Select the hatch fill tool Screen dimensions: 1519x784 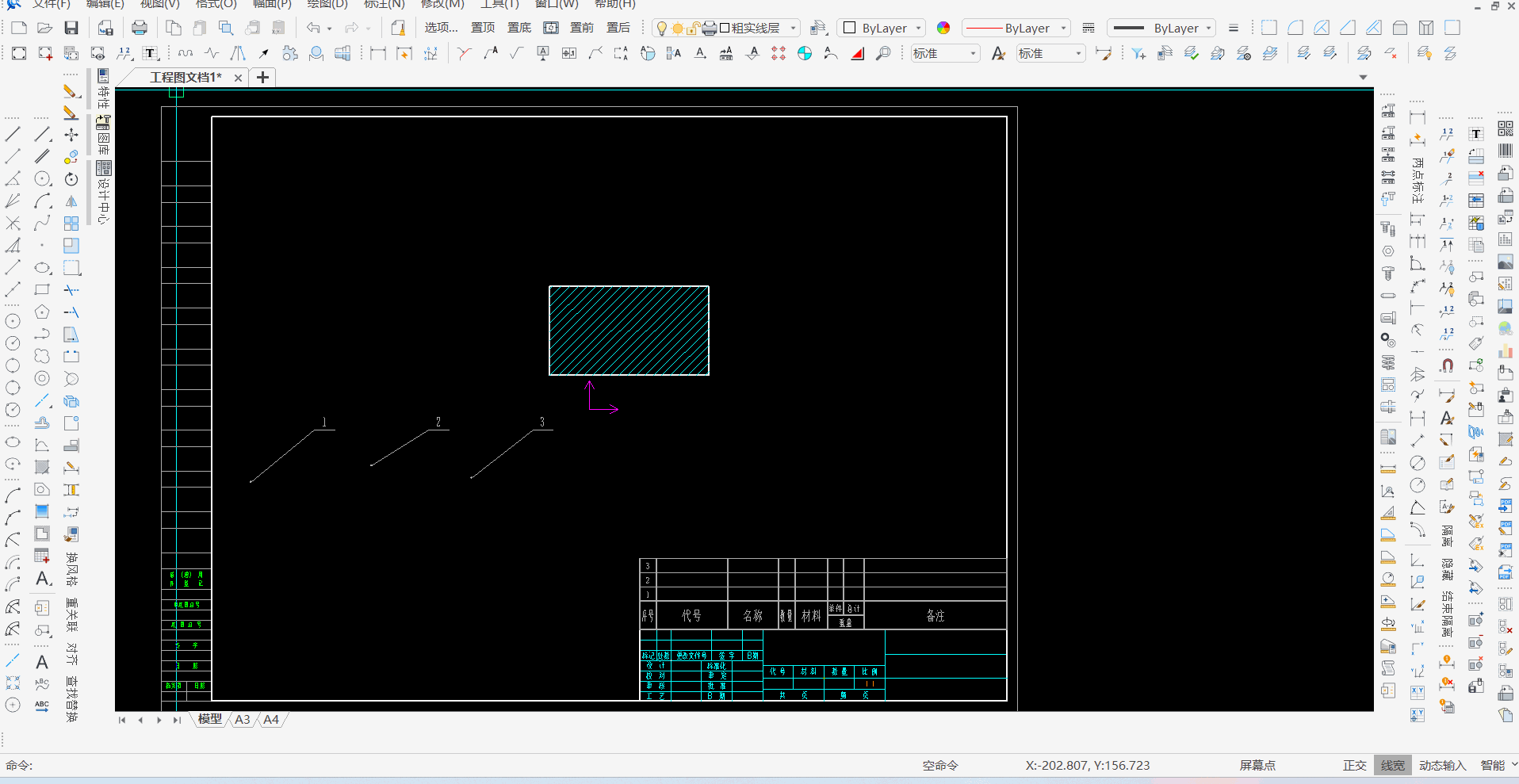tap(42, 468)
